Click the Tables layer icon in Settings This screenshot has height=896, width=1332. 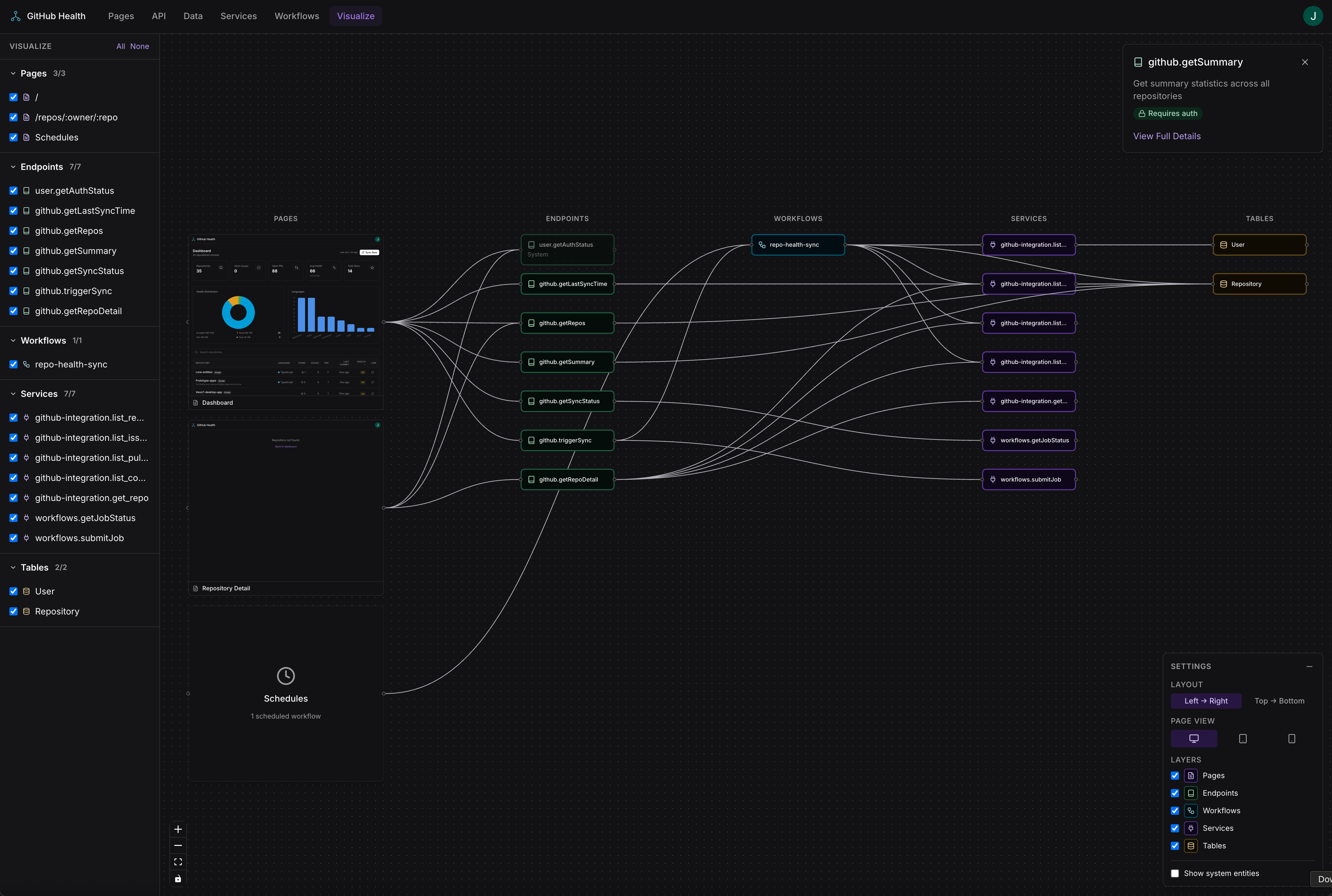click(x=1191, y=846)
